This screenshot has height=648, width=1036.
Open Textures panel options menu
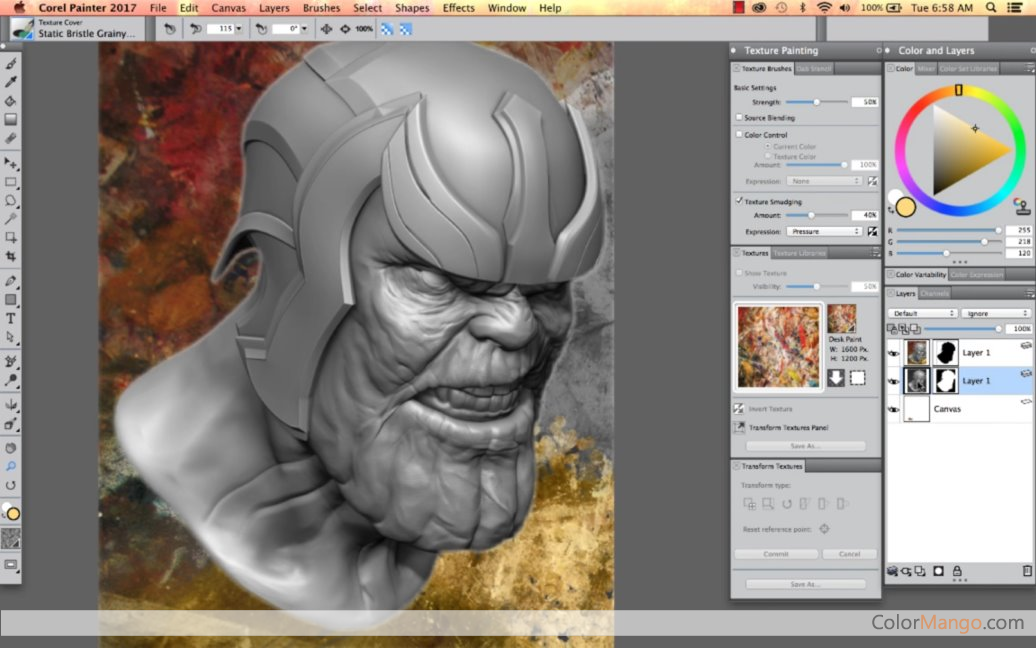click(x=875, y=253)
